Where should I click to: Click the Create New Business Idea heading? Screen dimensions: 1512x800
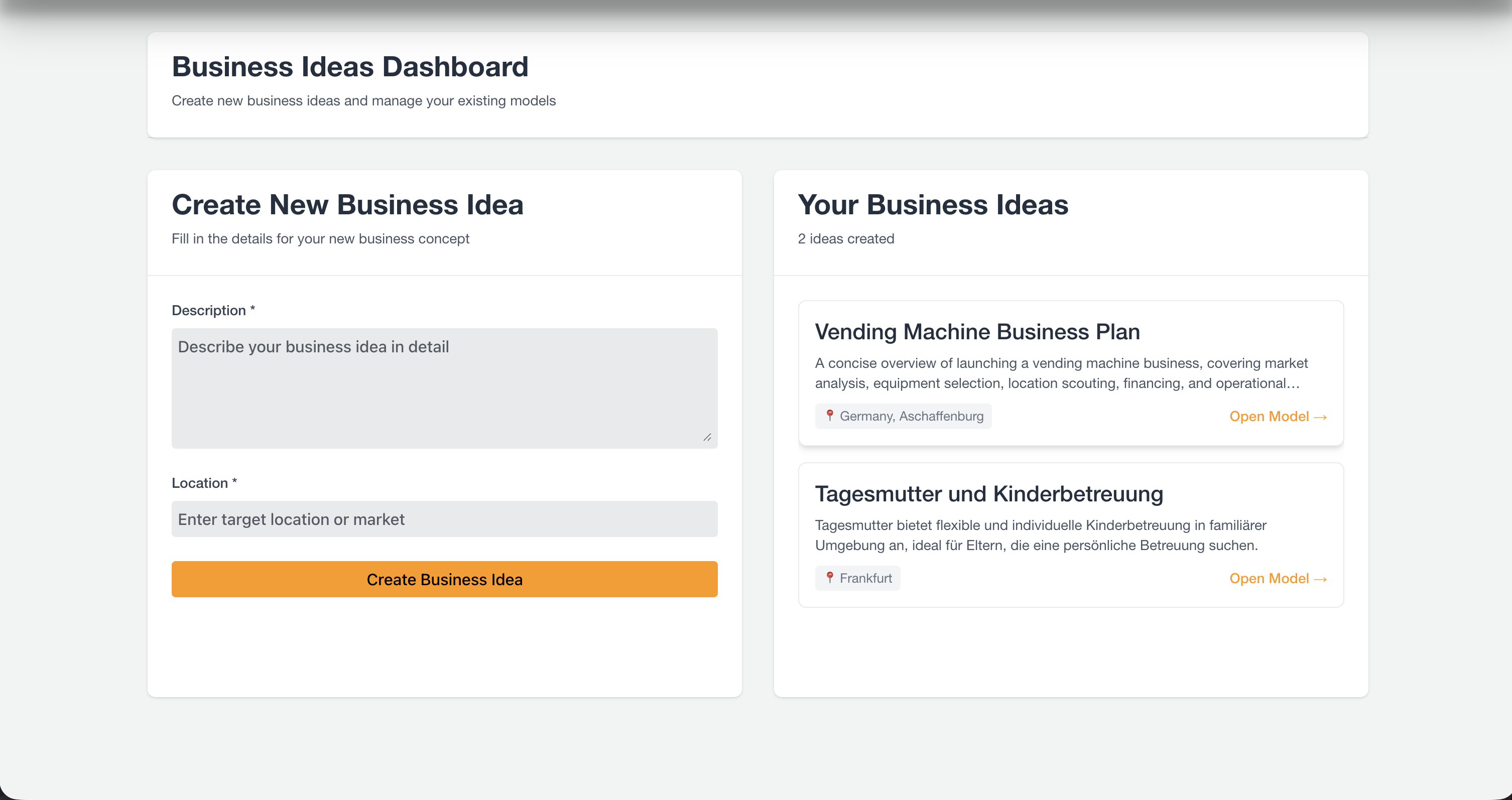347,205
